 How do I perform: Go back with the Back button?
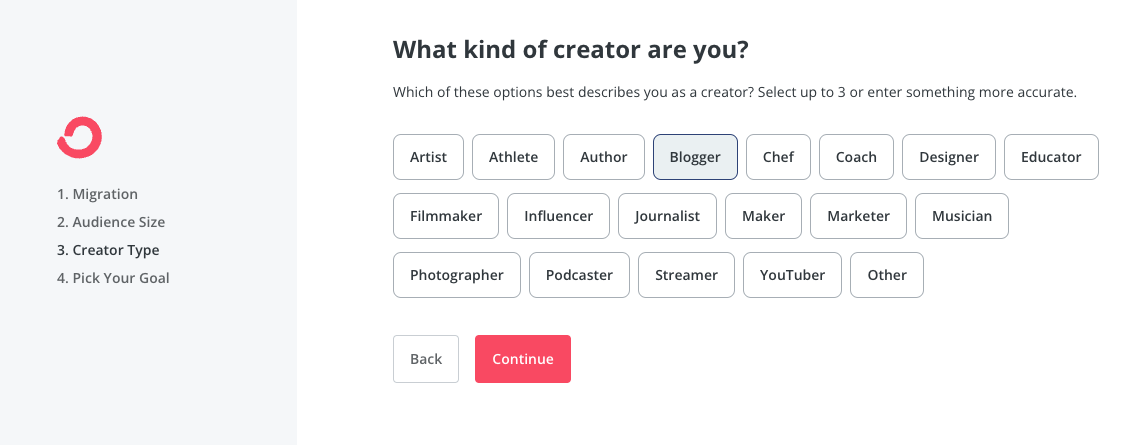(x=426, y=359)
